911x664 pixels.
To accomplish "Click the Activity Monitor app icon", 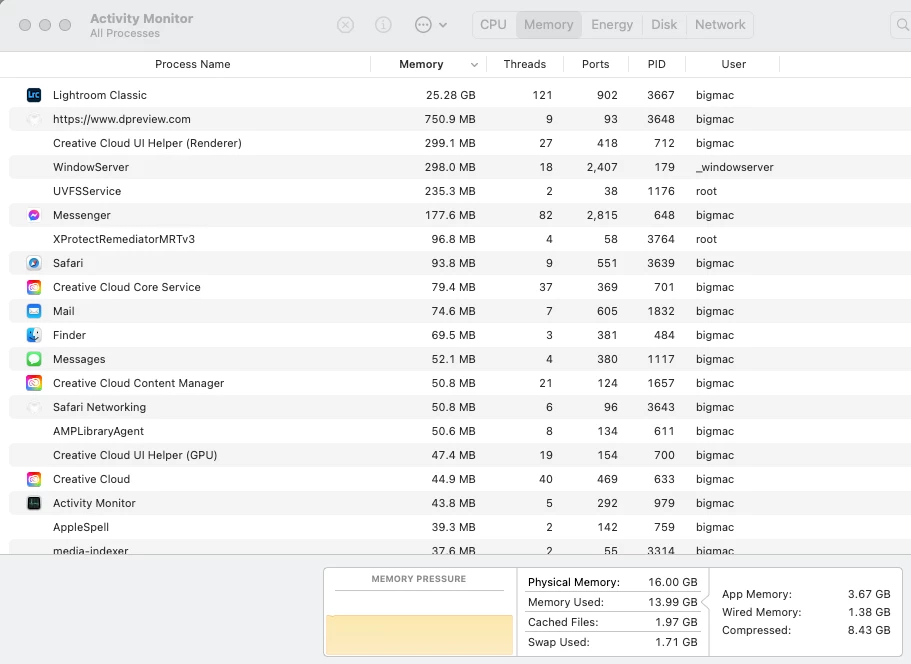I will point(34,503).
